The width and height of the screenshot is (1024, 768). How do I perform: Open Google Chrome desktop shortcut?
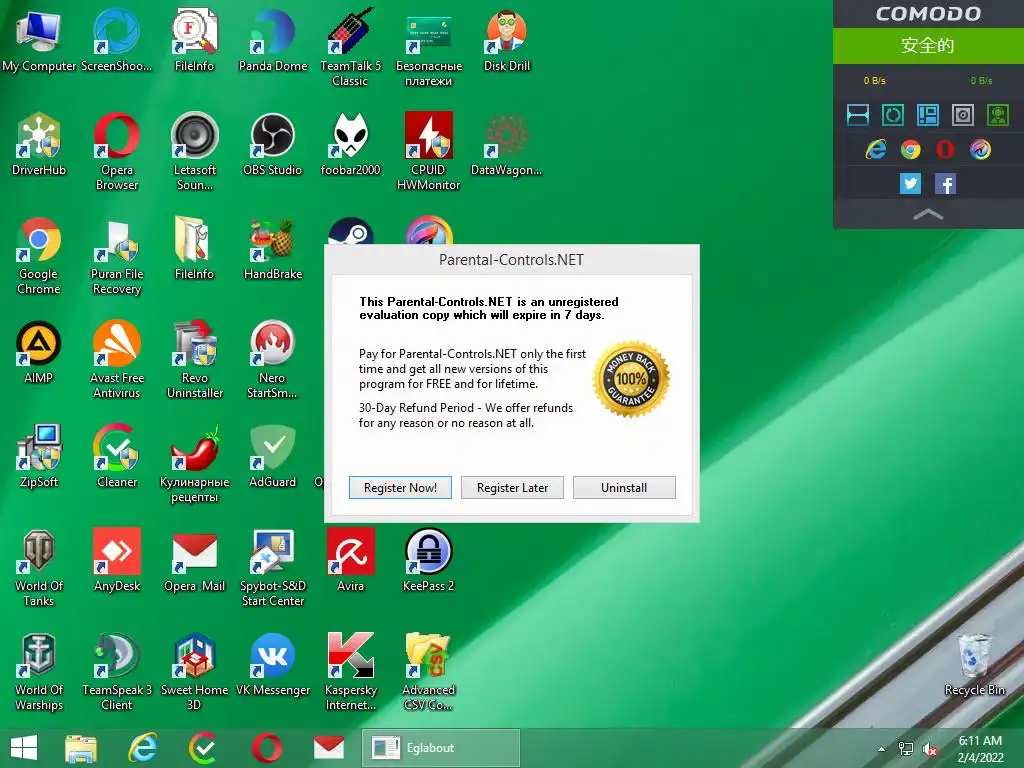(39, 255)
